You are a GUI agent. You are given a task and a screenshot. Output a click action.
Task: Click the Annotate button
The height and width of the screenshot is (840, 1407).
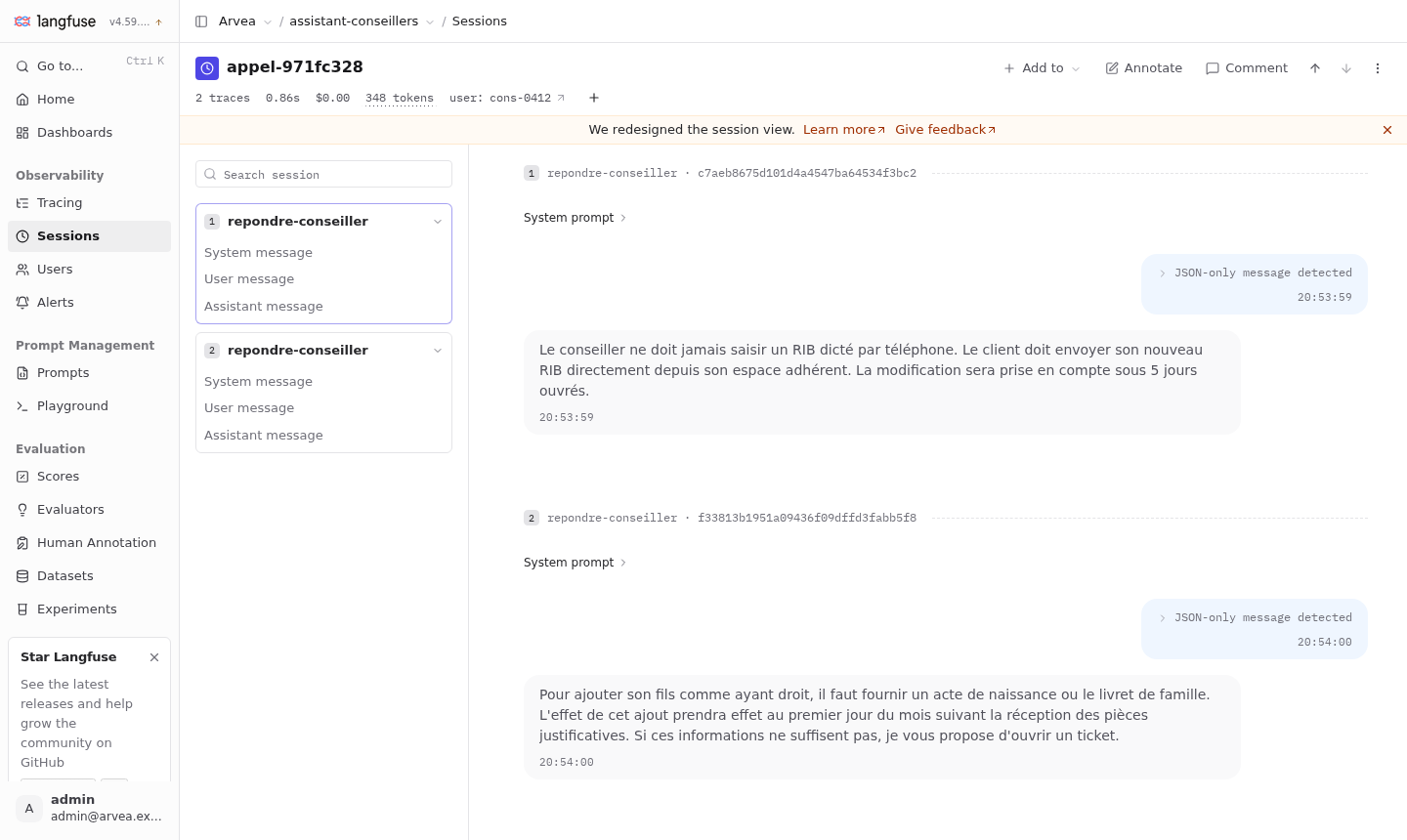pyautogui.click(x=1144, y=68)
